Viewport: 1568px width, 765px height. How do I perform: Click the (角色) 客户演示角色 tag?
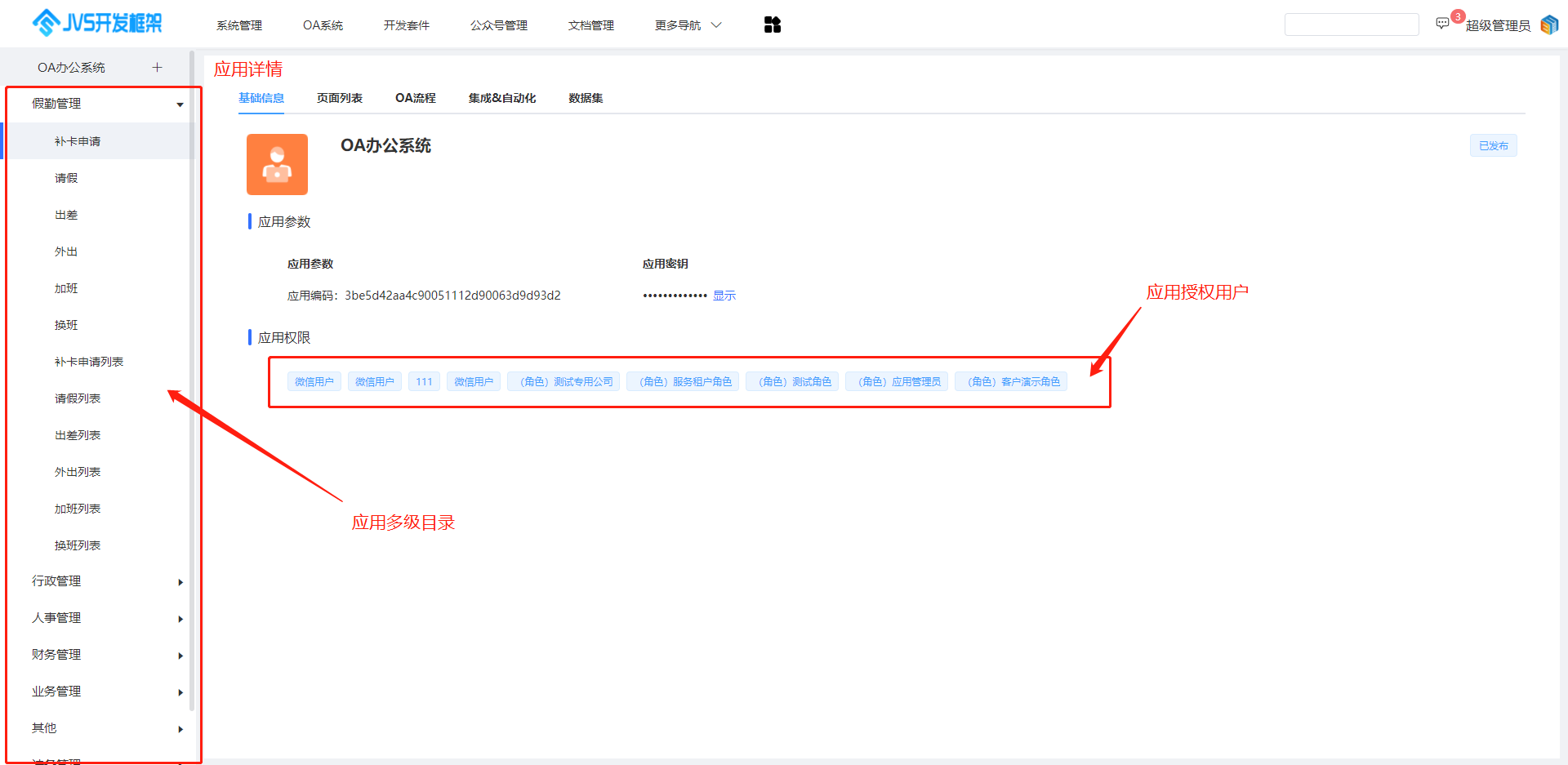[x=1011, y=381]
